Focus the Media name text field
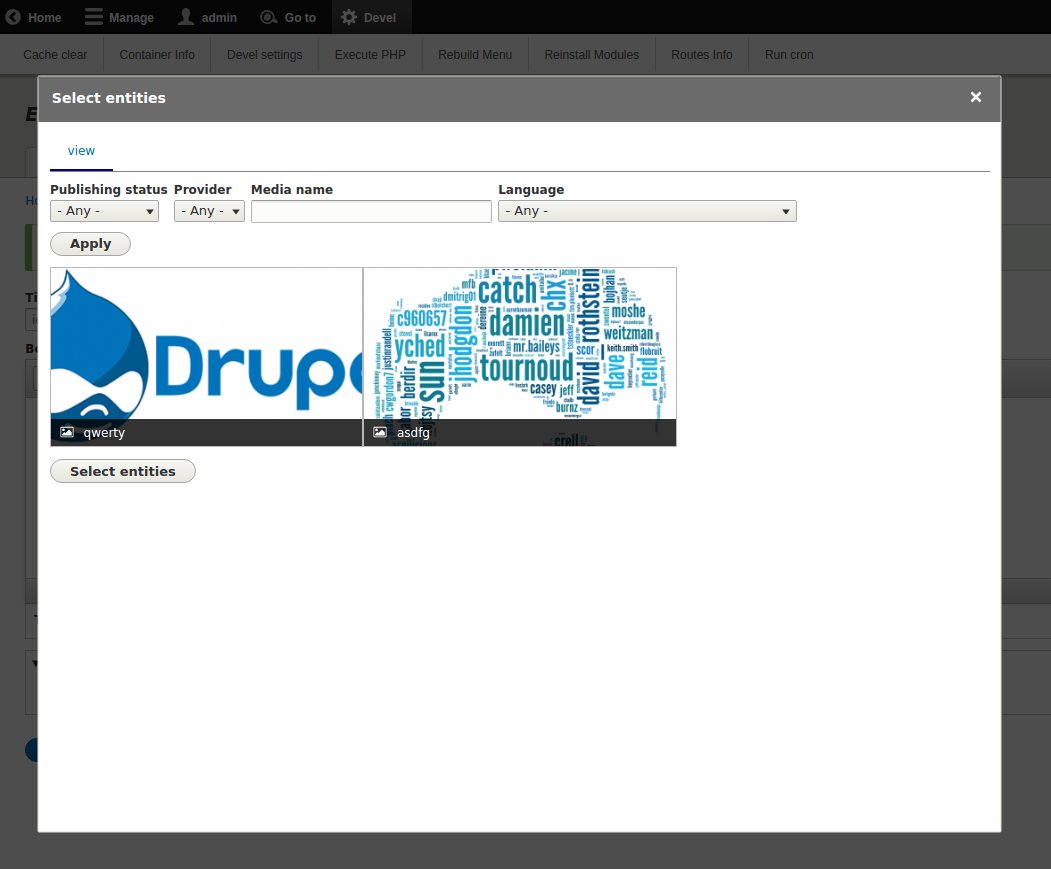The height and width of the screenshot is (869, 1051). 371,211
